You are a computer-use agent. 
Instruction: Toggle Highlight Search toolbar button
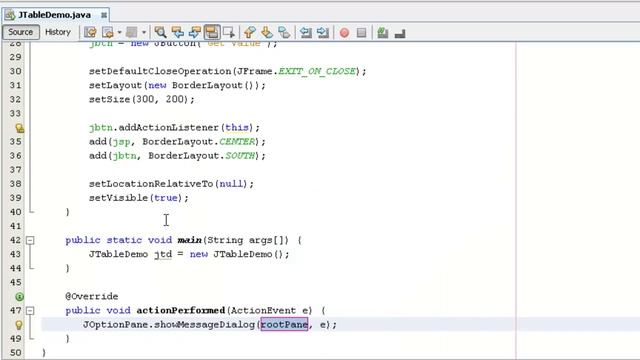tap(212, 32)
